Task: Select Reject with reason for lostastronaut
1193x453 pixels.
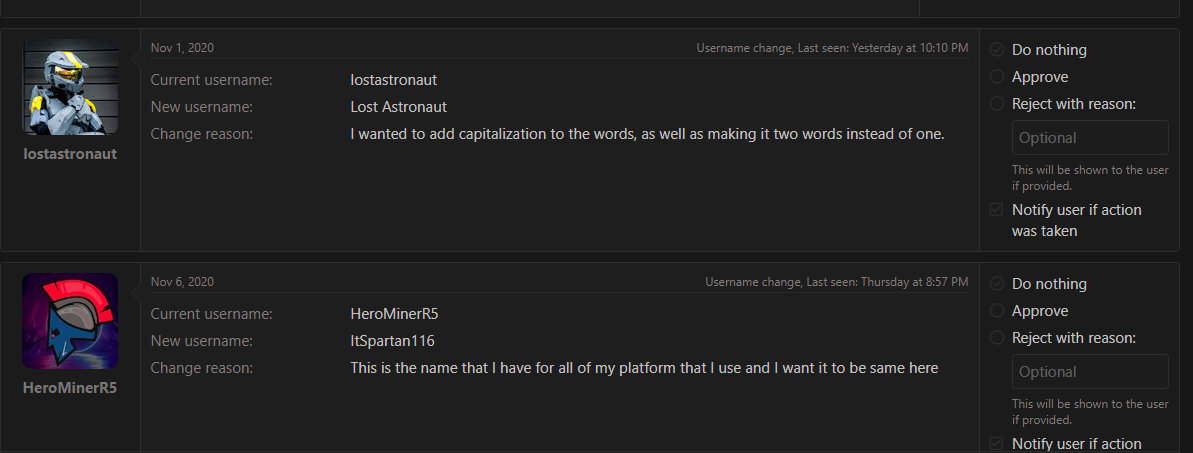Action: point(997,104)
